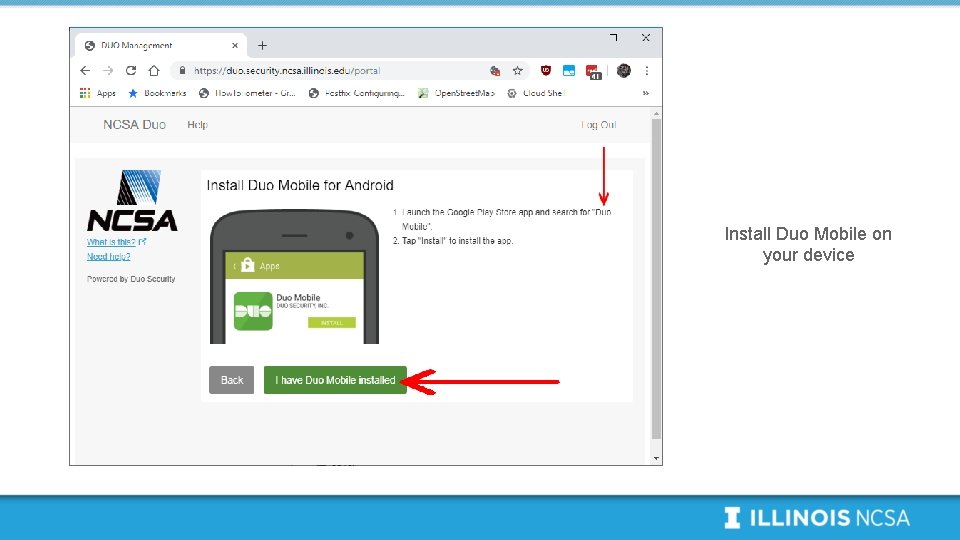Click the padlock site security icon

point(182,71)
